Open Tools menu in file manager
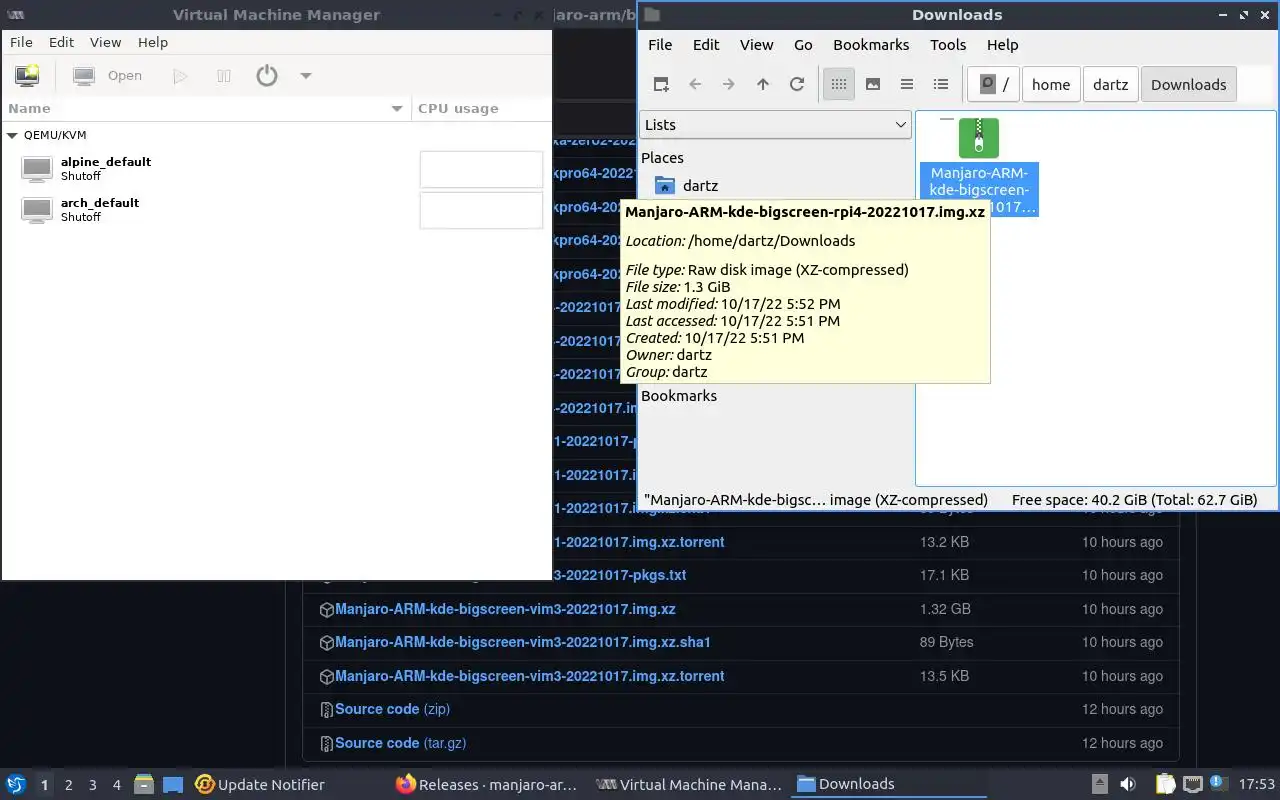 coord(948,44)
